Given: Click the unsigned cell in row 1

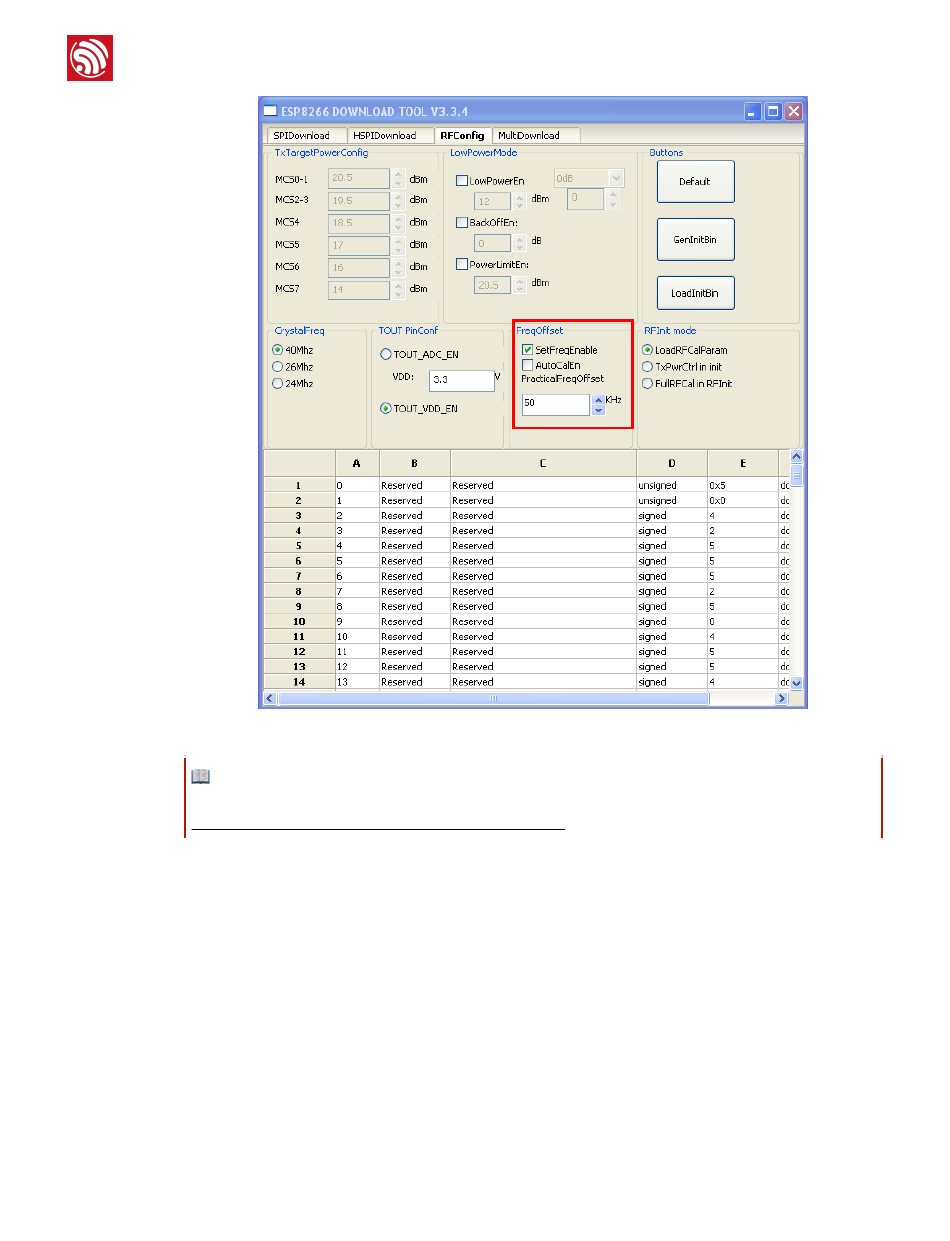Looking at the screenshot, I should coord(672,485).
